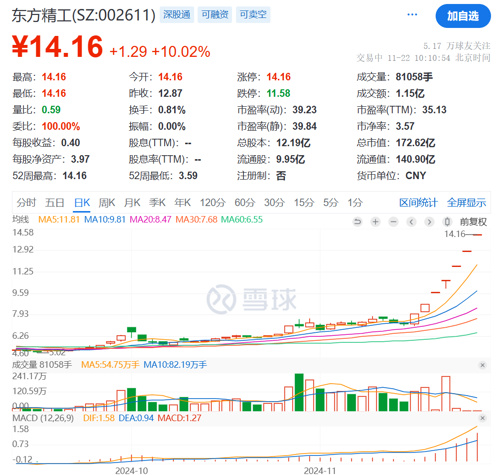Switch to the 60分 chart tab
This screenshot has width=500, height=475.
[245, 203]
